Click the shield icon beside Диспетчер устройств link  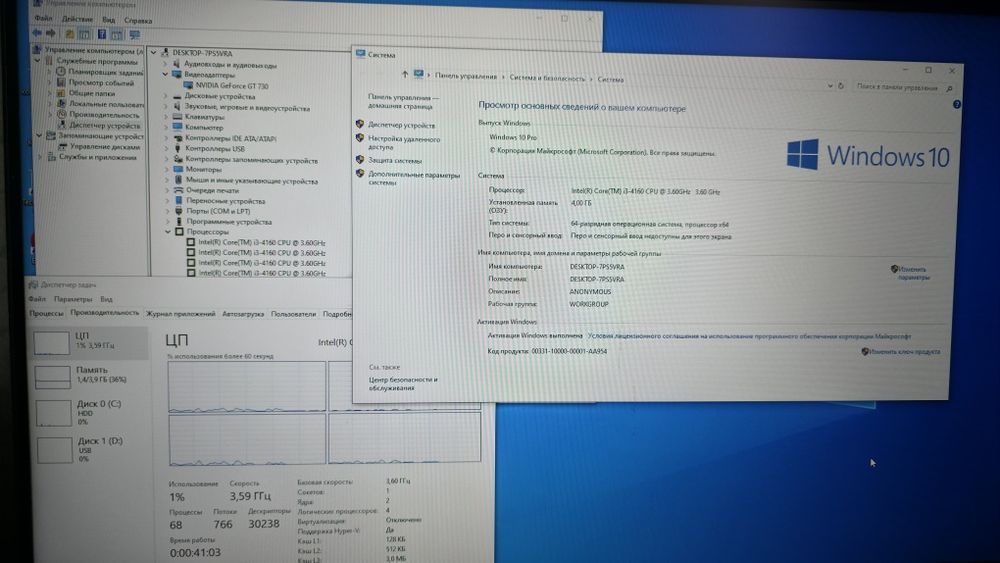[360, 124]
